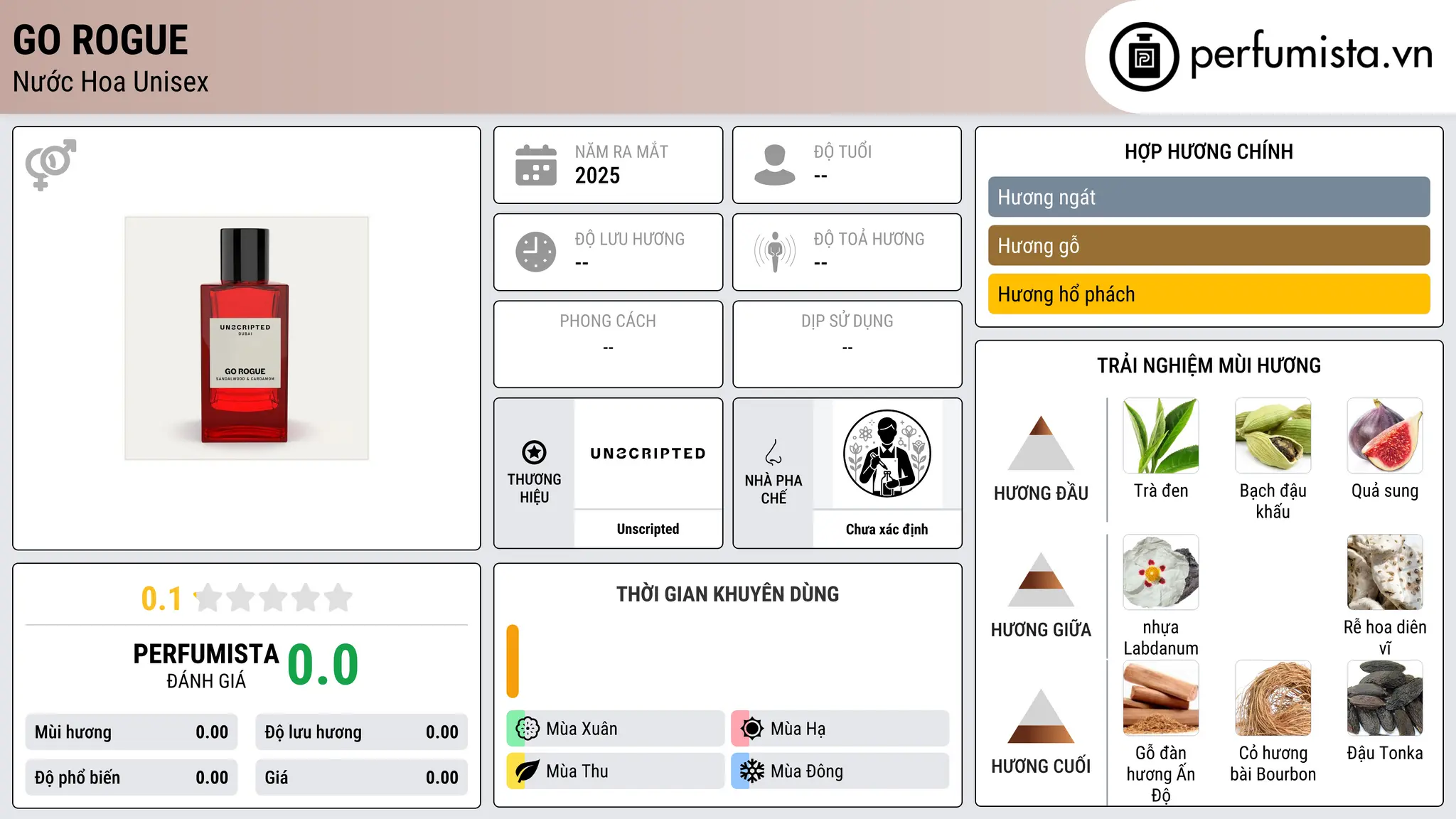Click the Độ lưu hương score row
This screenshot has height=819, width=1456.
[x=362, y=732]
